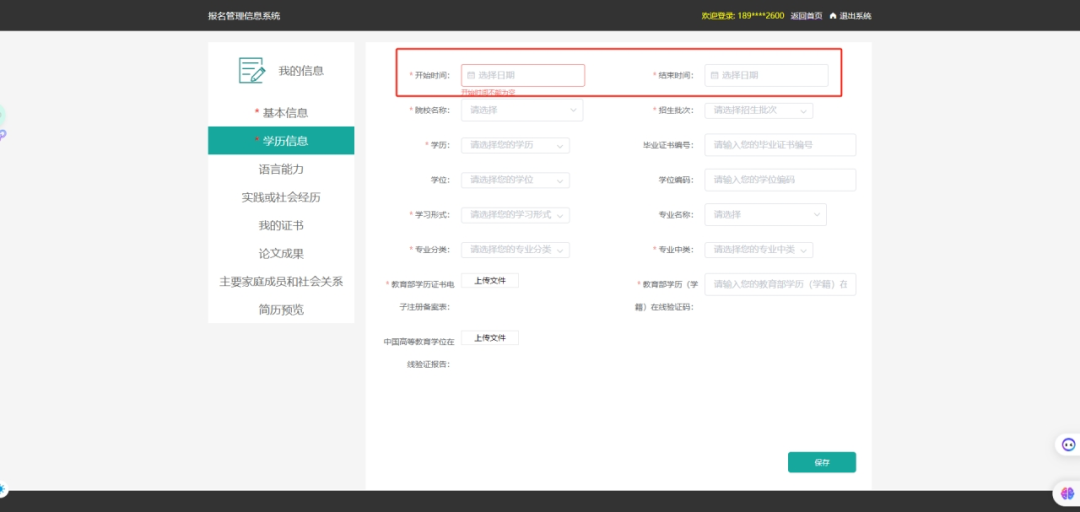Go to 基本信息 section
This screenshot has height=512, width=1080.
pos(281,113)
